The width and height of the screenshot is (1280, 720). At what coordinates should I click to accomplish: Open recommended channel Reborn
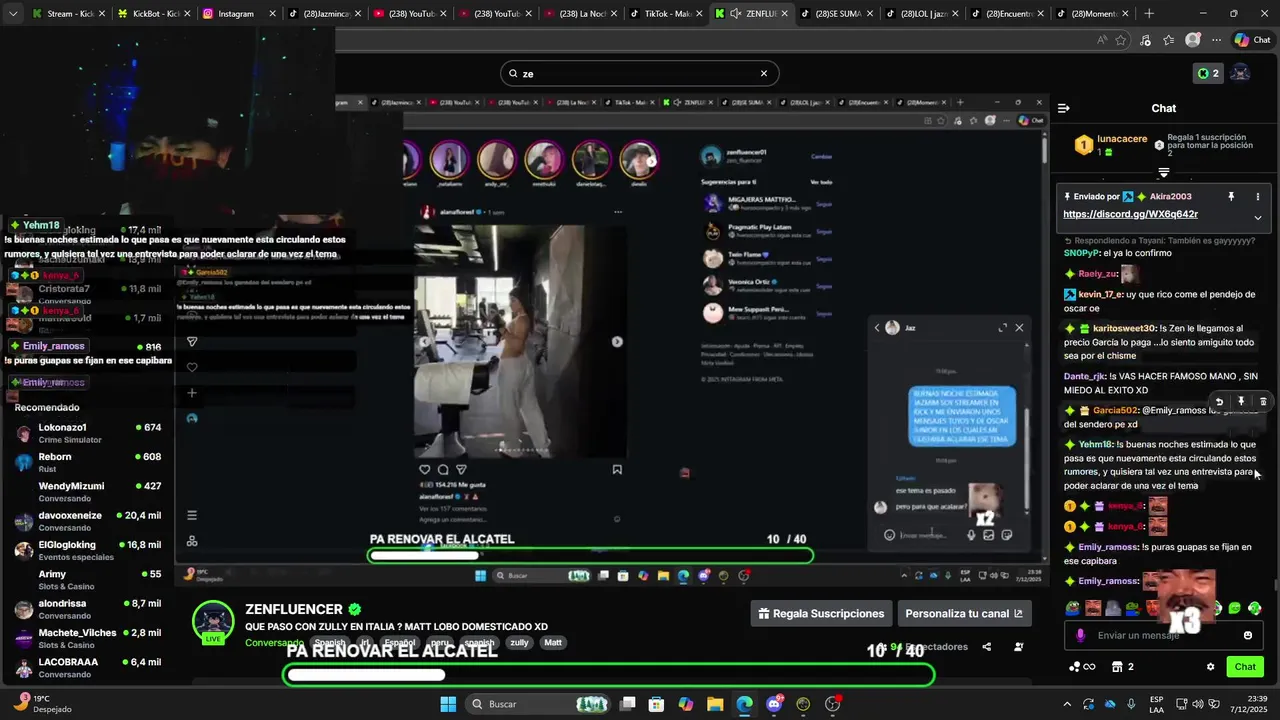click(x=88, y=462)
